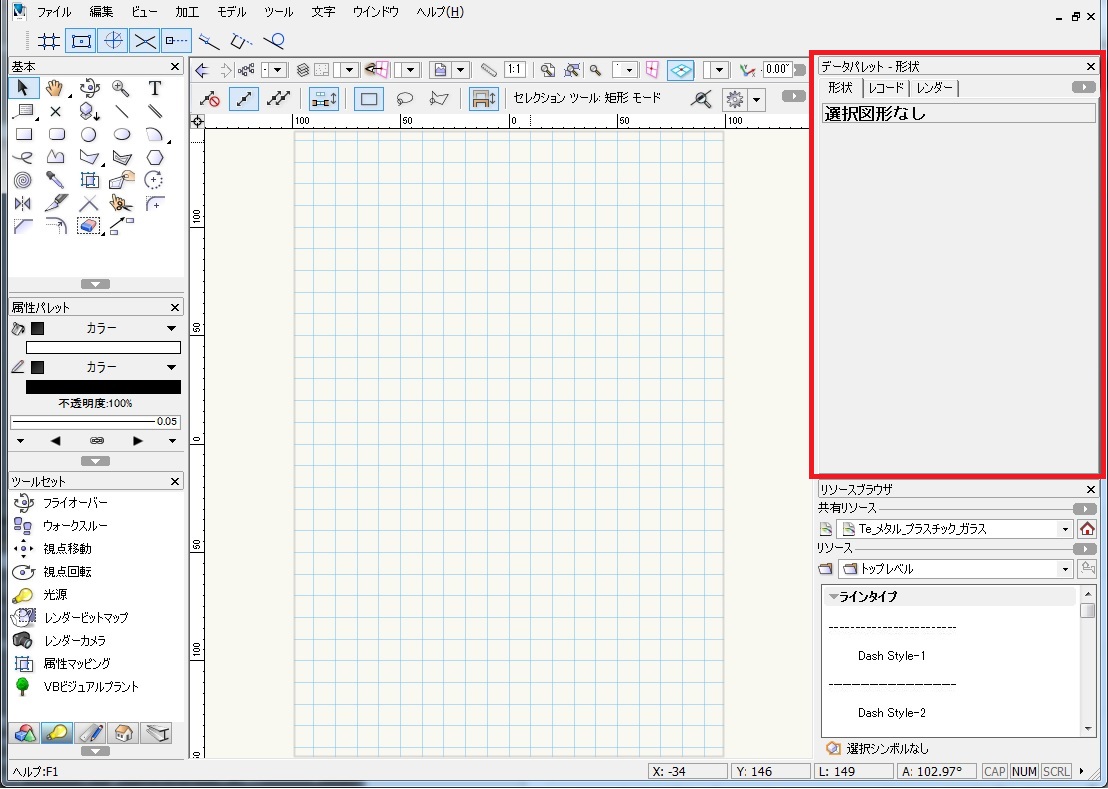
Task: Switch to the レンダー tab
Action: click(x=934, y=88)
